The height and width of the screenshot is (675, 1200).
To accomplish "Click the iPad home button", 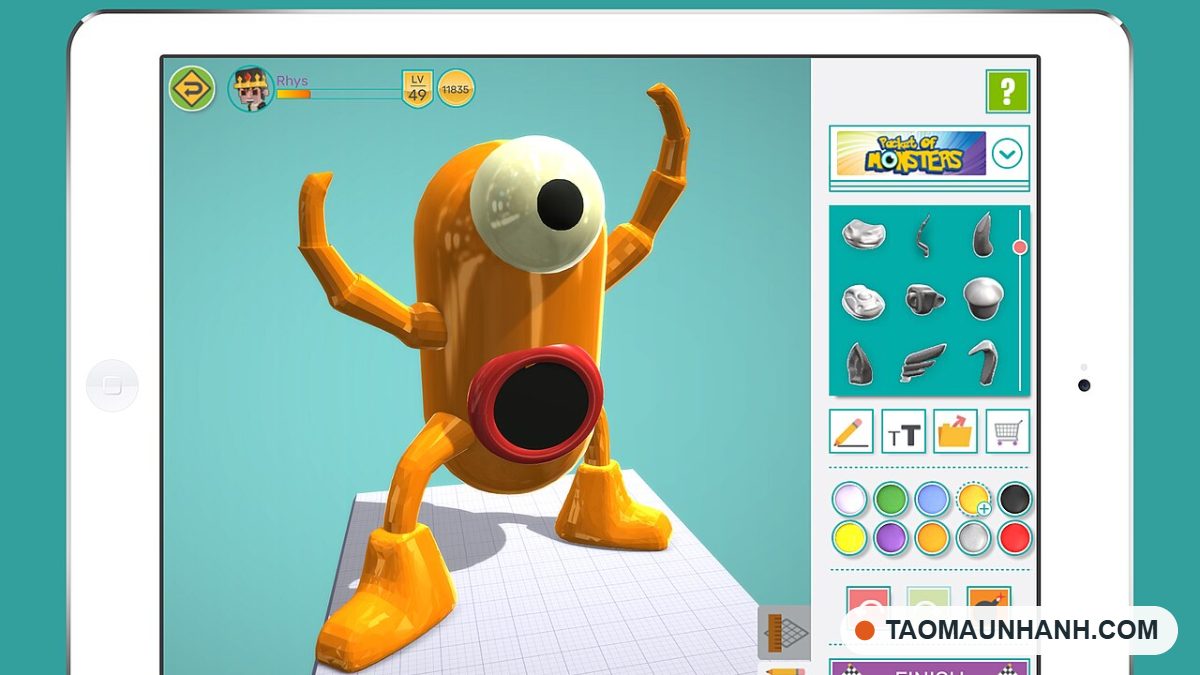I will [112, 386].
